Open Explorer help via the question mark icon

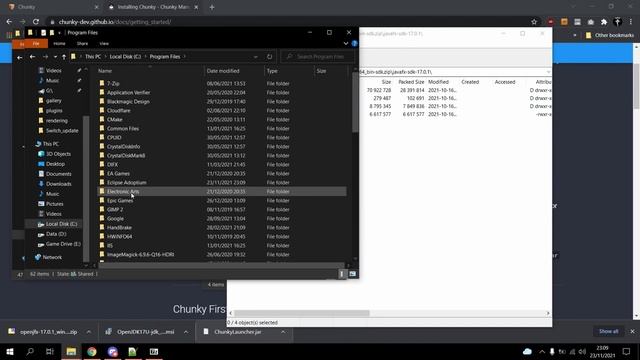coord(354,43)
